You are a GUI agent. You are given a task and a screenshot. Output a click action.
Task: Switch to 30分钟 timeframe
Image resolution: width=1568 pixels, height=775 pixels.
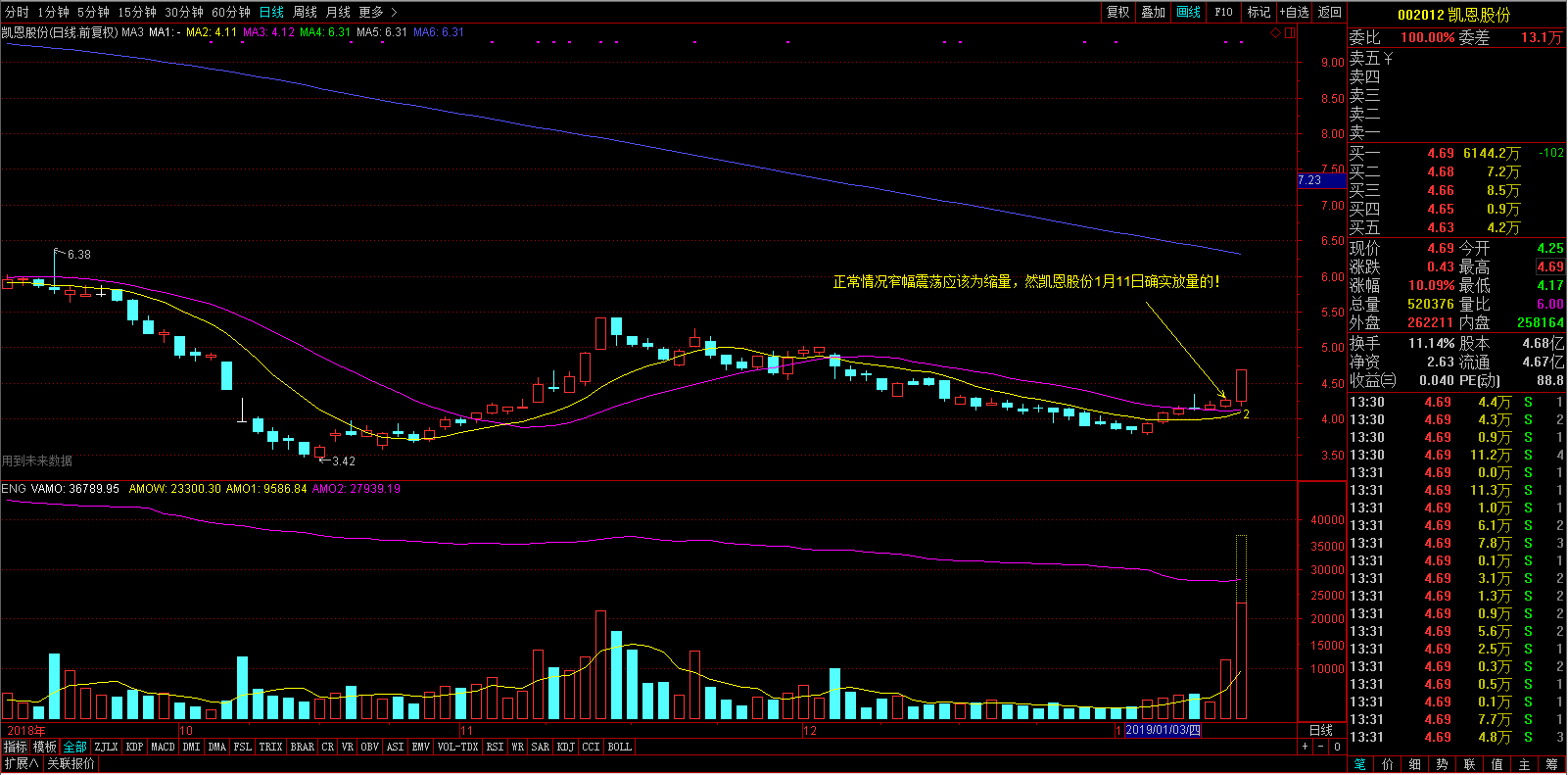(x=184, y=12)
